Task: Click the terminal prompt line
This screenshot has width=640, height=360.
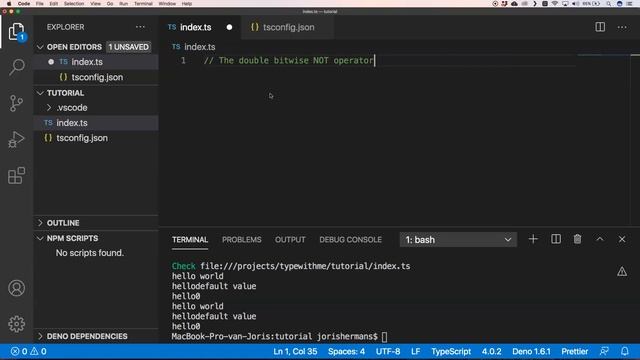Action: coord(280,337)
